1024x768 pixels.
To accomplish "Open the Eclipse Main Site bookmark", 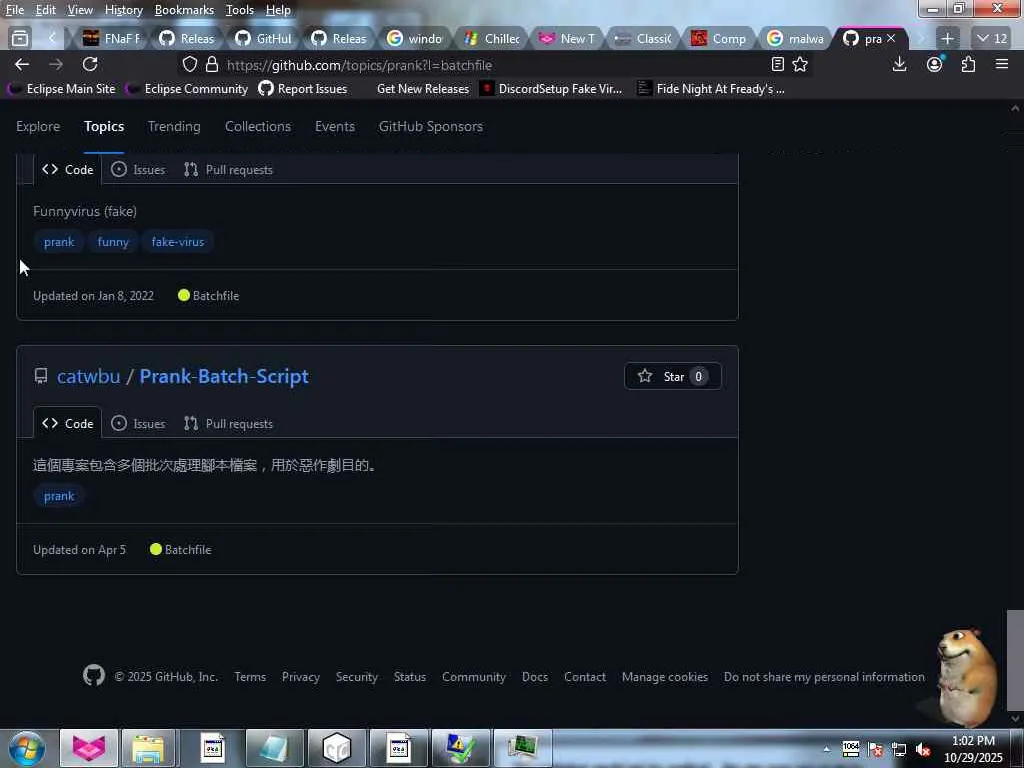I will [62, 89].
